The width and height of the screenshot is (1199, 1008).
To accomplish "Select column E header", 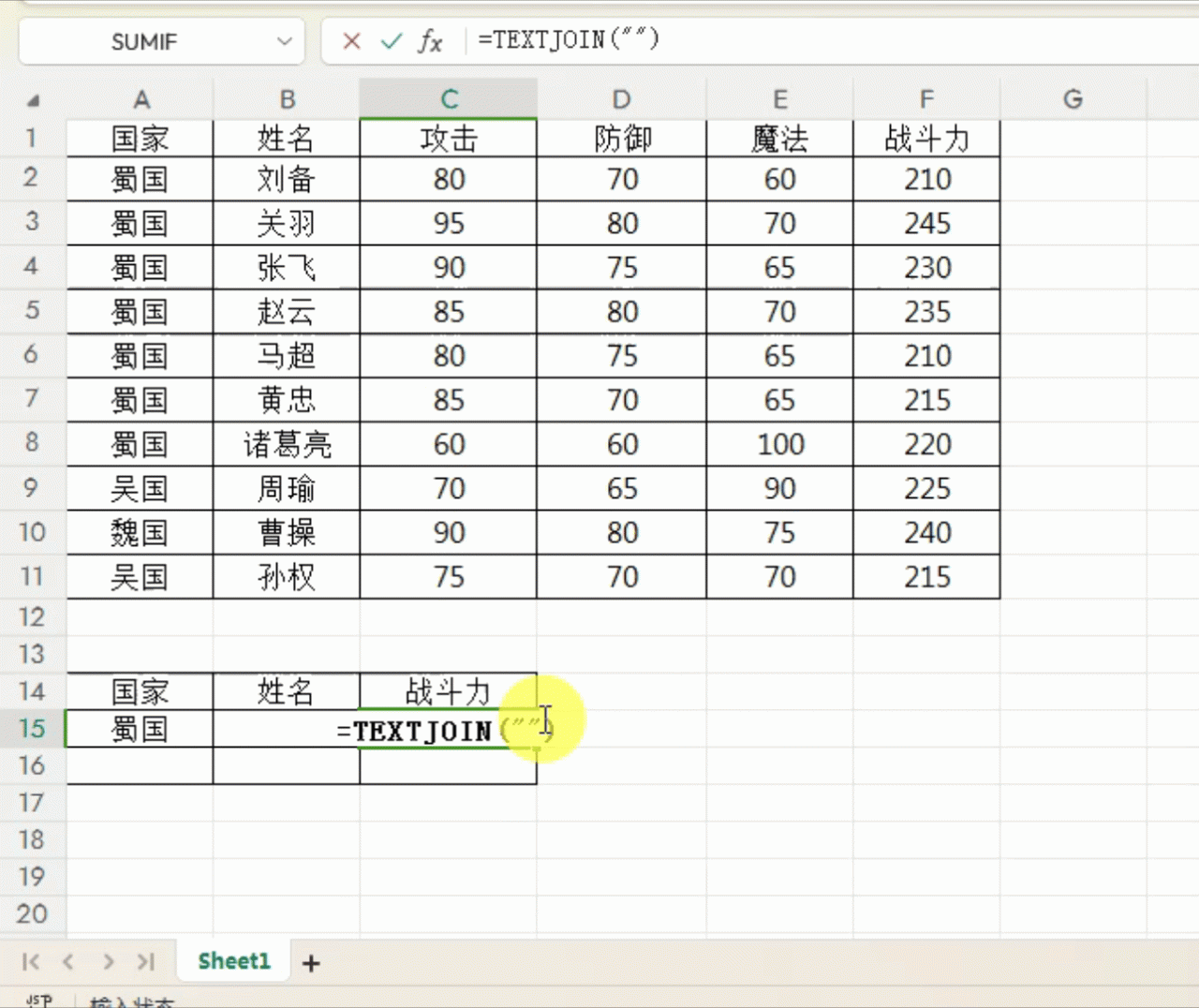I will (779, 99).
